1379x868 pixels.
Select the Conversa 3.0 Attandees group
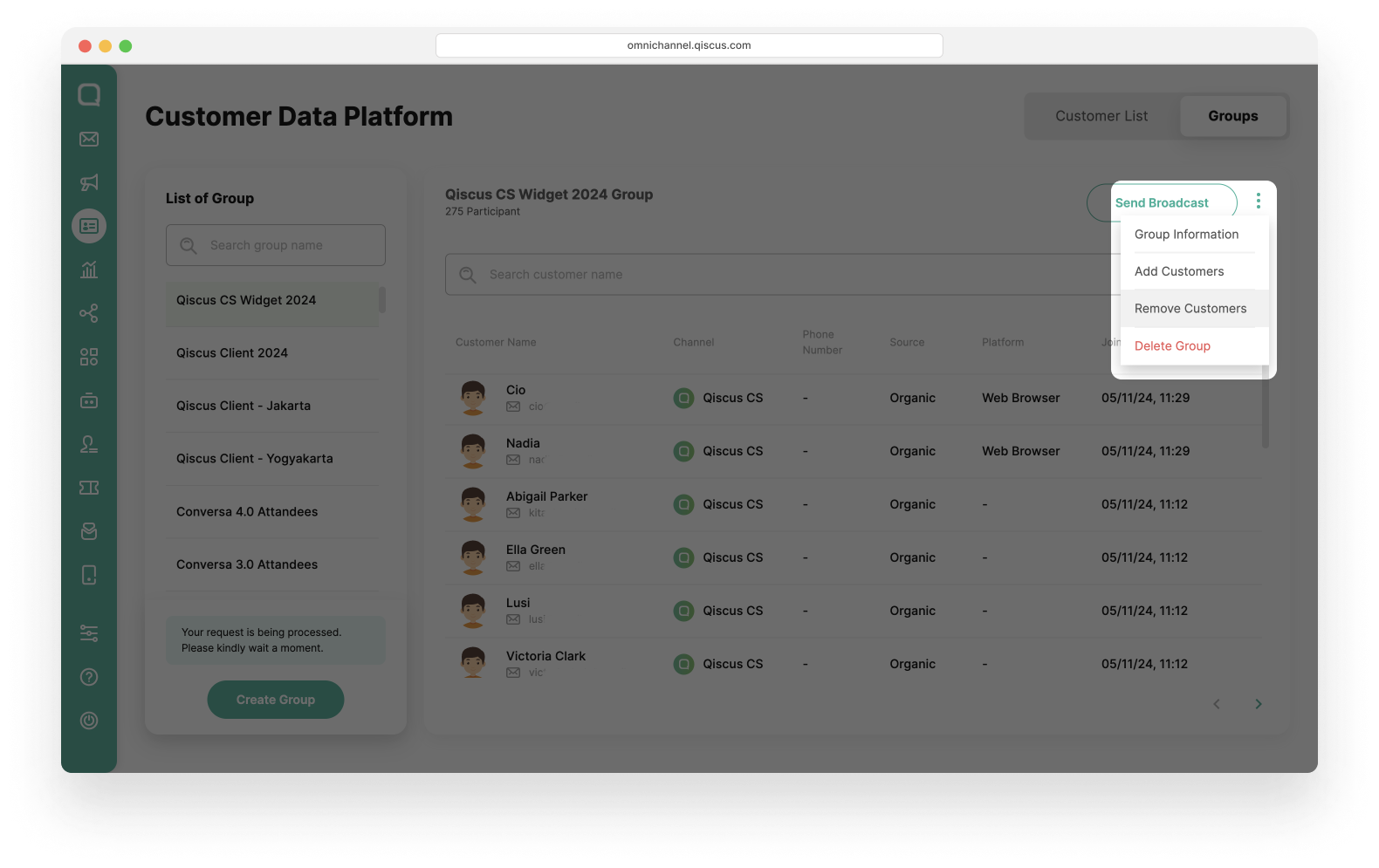tap(272, 564)
